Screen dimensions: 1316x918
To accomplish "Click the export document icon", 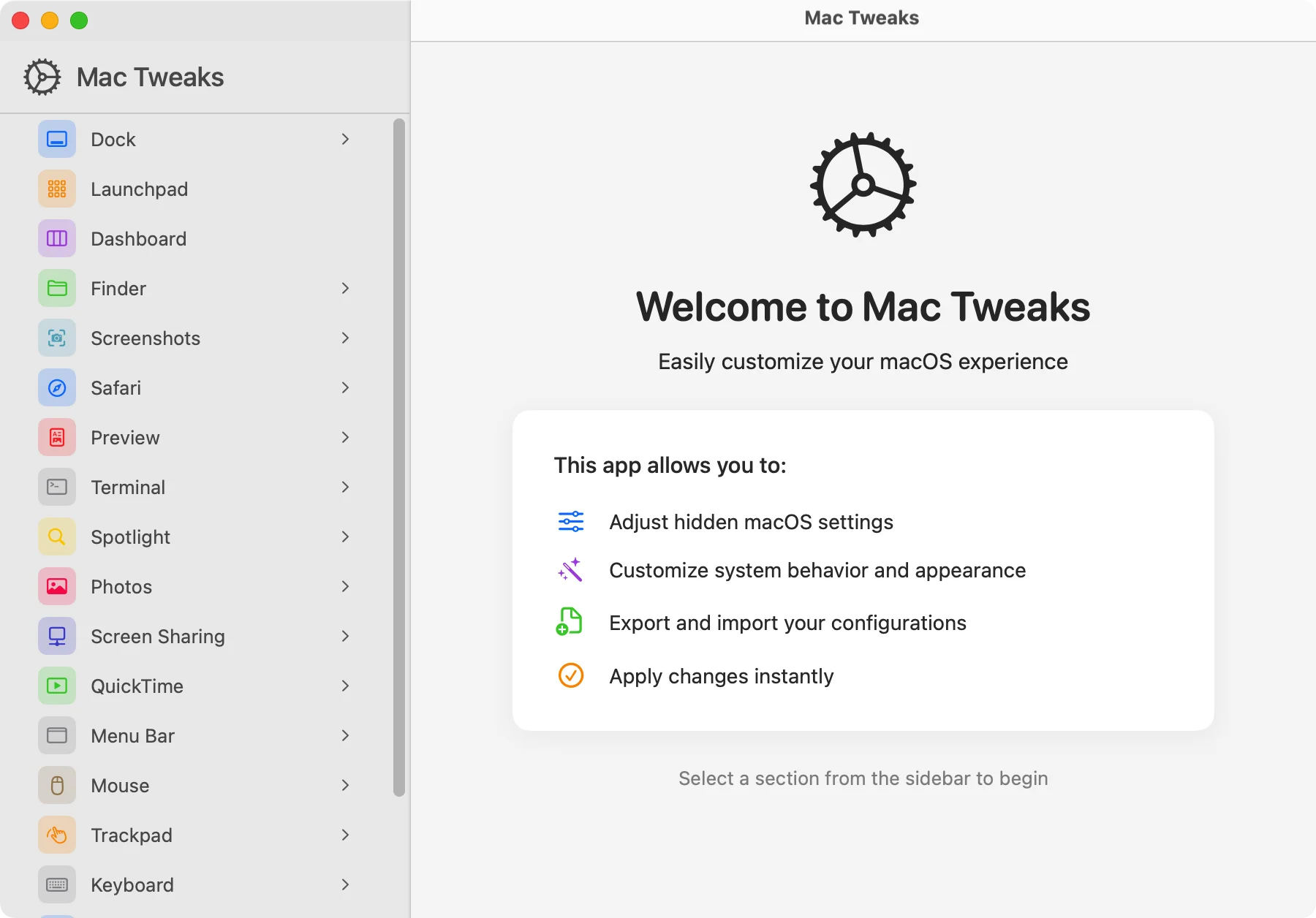I will (569, 622).
